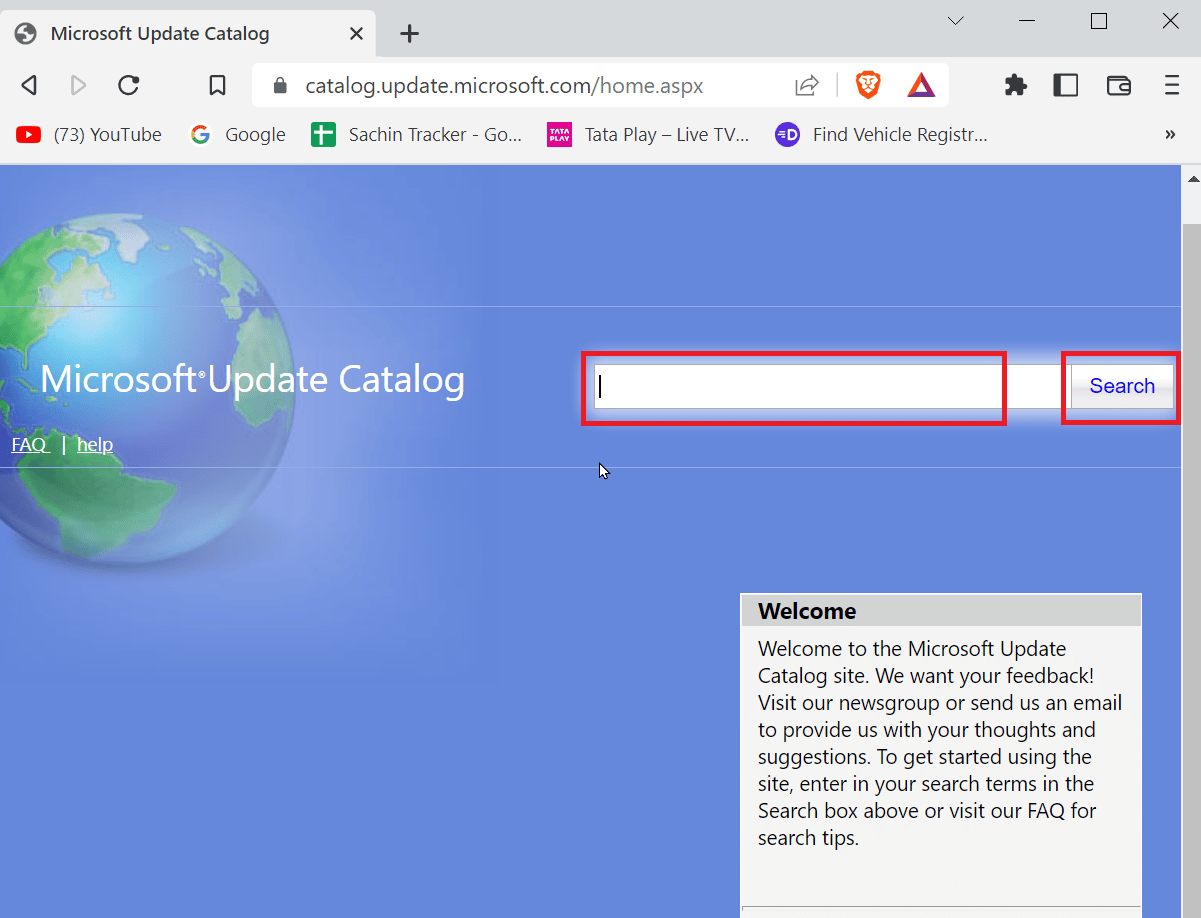The height and width of the screenshot is (918, 1201).
Task: Open the YouTube bookmark
Action: (89, 135)
